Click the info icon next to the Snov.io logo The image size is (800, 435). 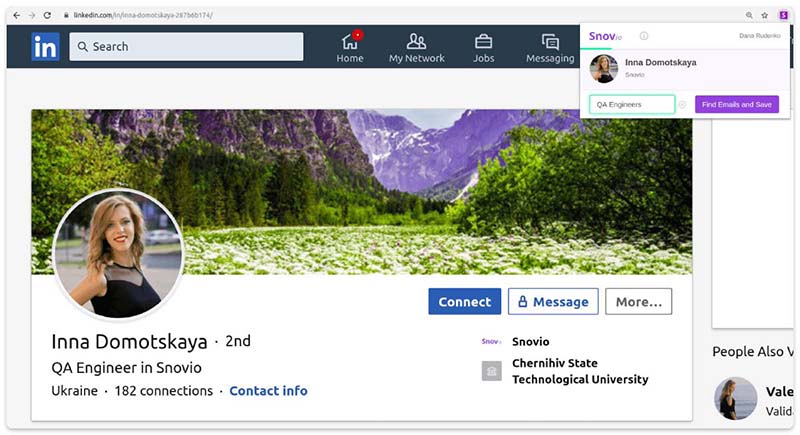(644, 36)
